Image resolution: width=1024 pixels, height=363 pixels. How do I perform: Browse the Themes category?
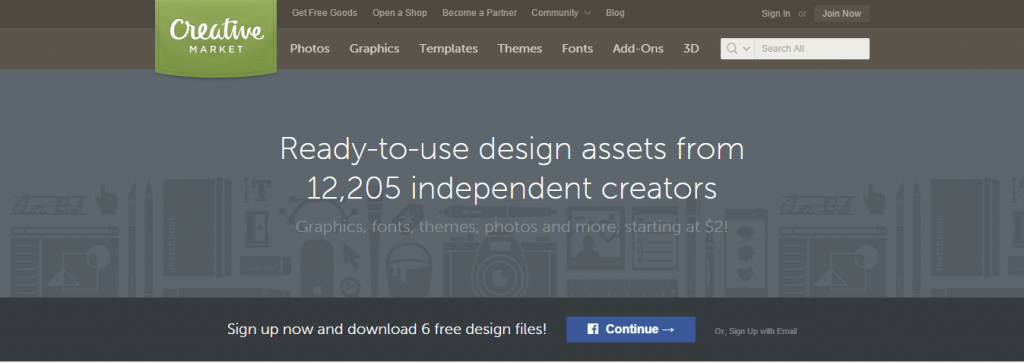click(x=520, y=48)
